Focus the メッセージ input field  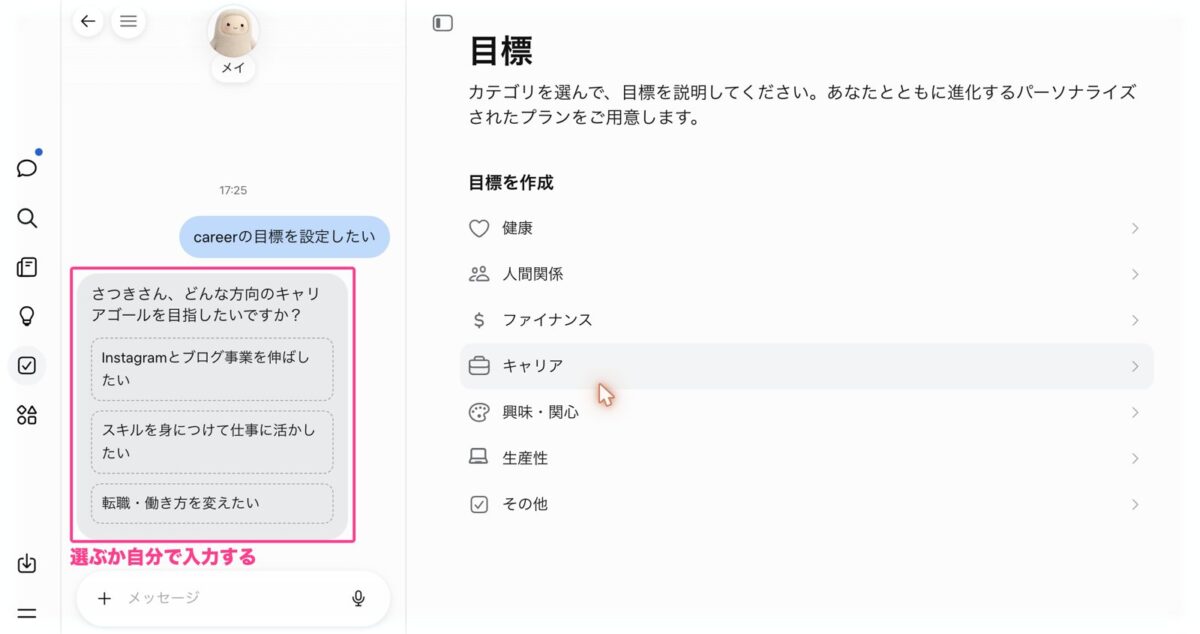coord(233,598)
